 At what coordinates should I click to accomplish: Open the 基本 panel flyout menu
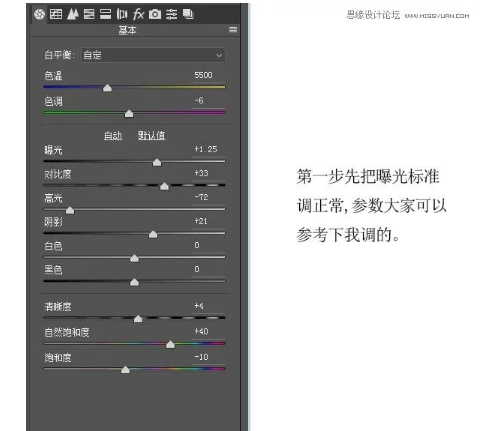click(233, 30)
